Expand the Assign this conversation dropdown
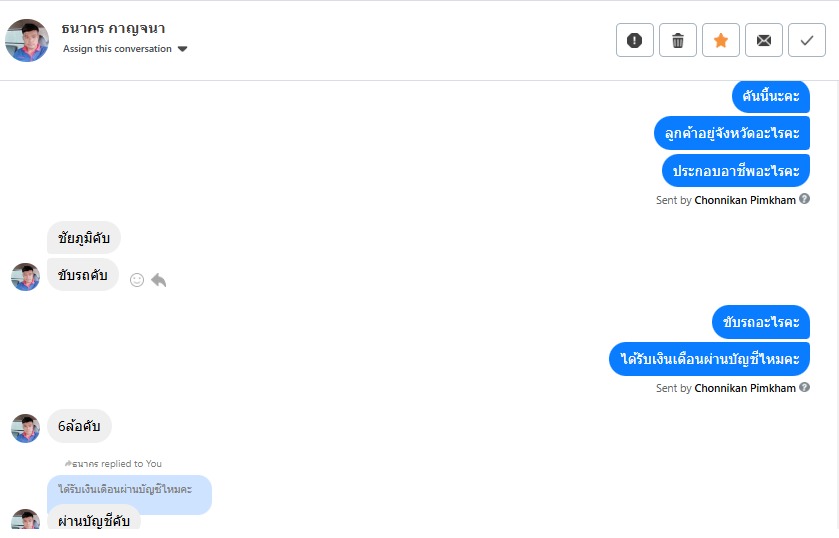The image size is (839, 538). pos(182,49)
